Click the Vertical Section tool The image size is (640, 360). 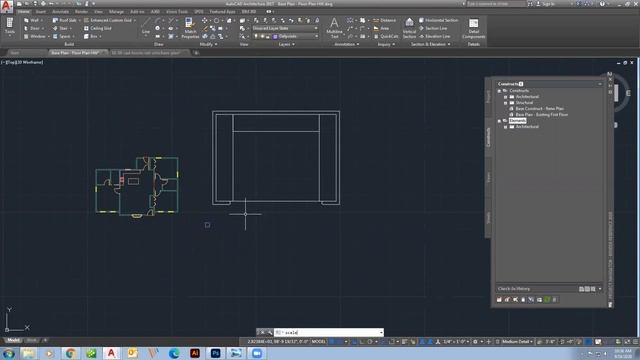[409, 28]
